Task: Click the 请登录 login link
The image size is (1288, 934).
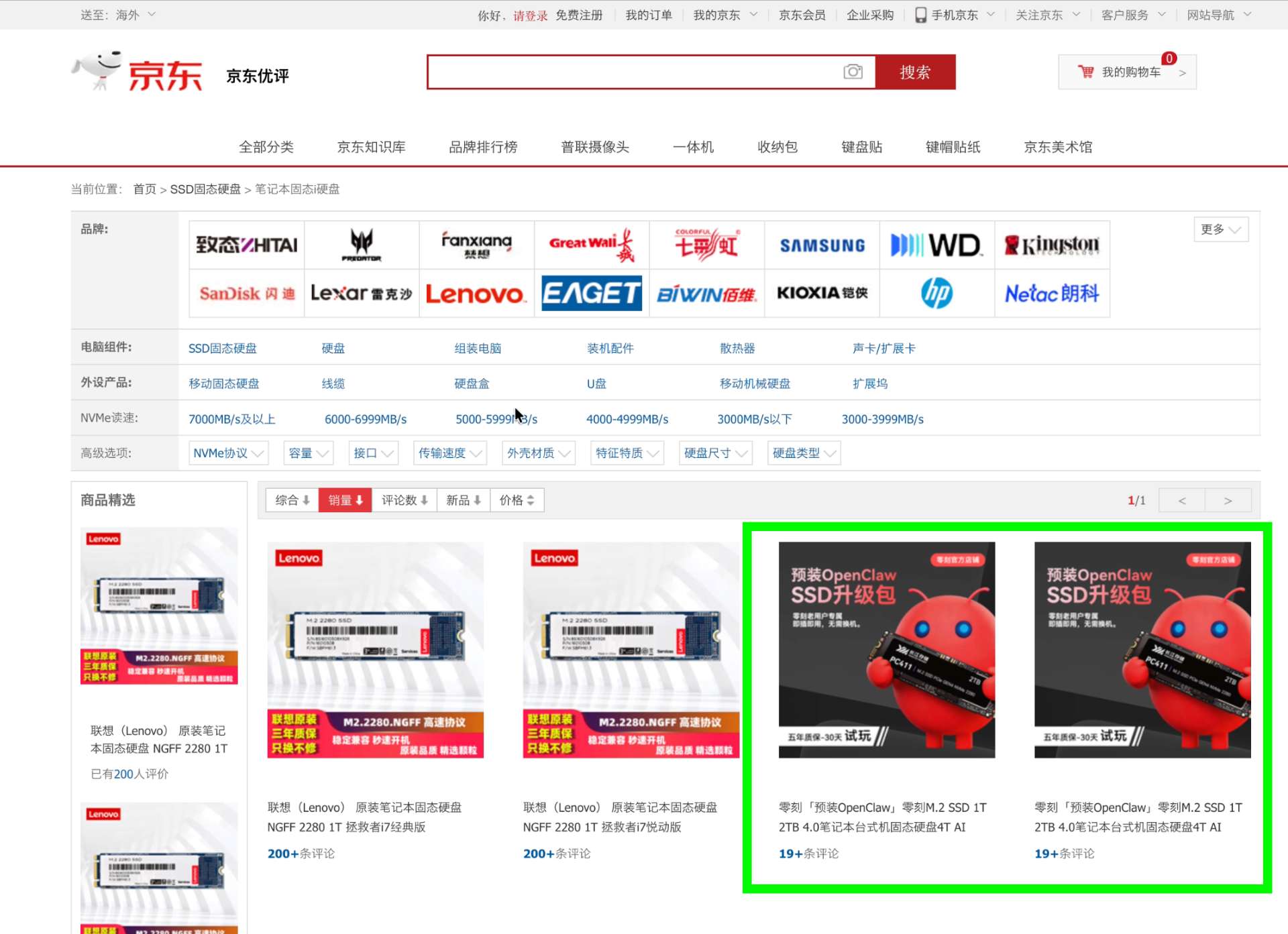Action: [531, 15]
